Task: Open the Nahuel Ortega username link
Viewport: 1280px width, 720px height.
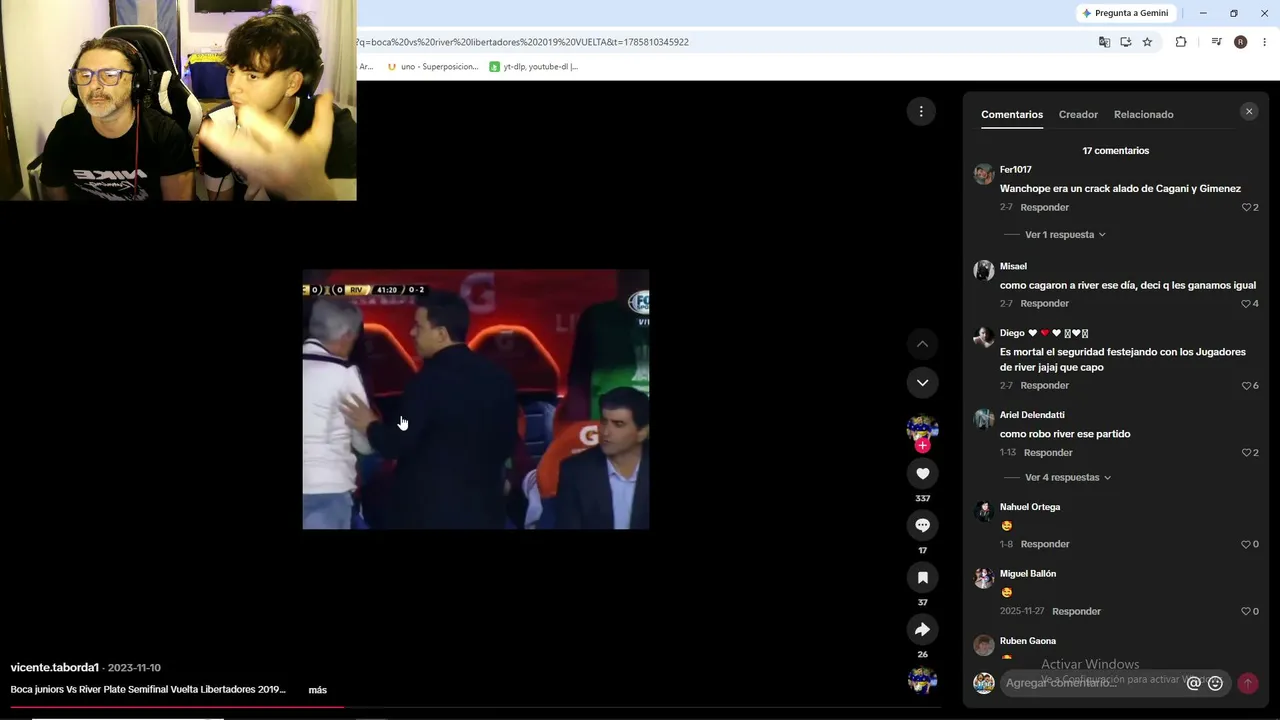Action: (x=1030, y=506)
